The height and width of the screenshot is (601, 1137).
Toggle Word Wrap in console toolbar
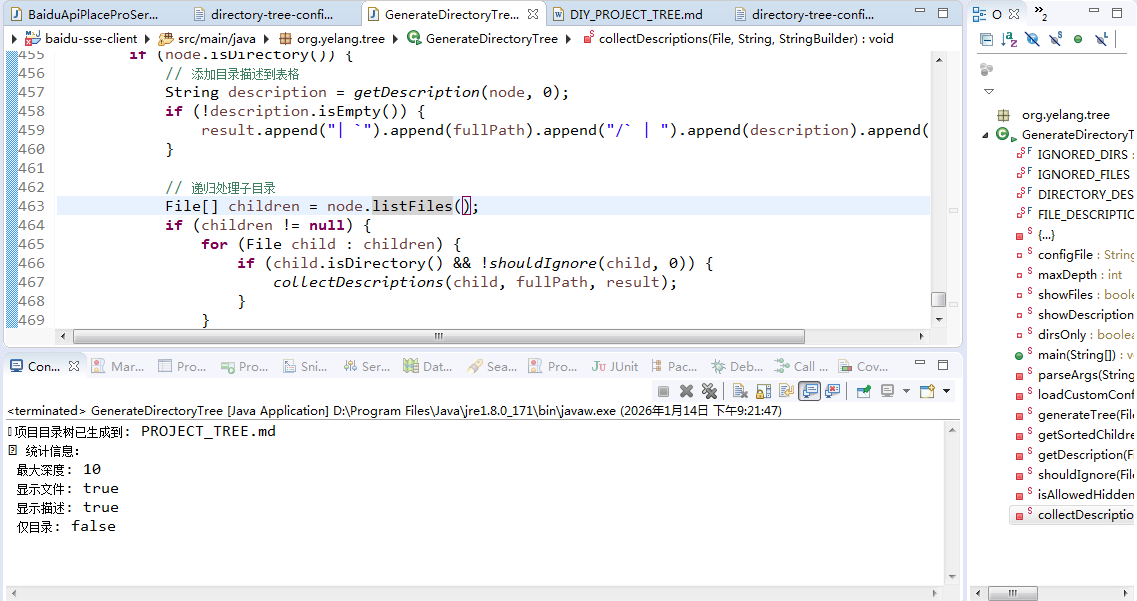point(787,391)
